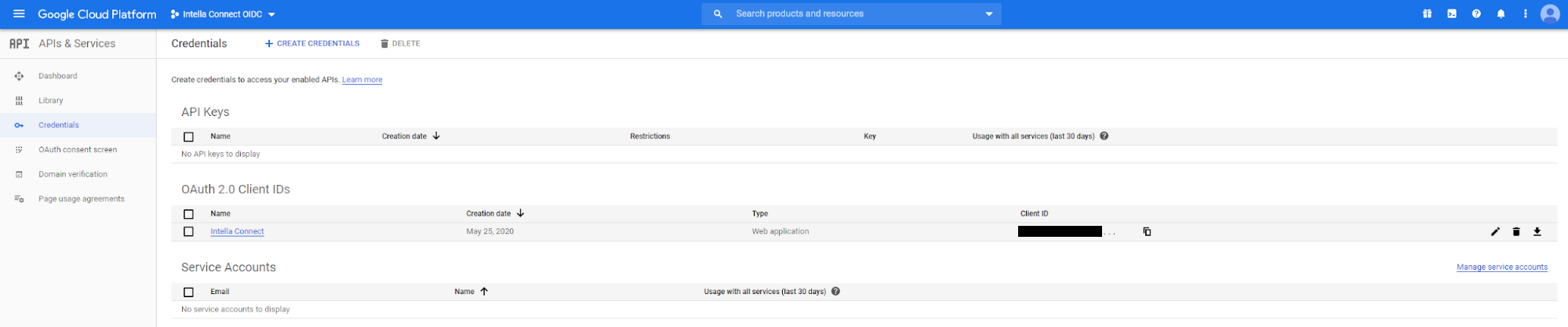This screenshot has height=327, width=1568.
Task: Open the hamburger navigation menu
Action: click(x=19, y=14)
